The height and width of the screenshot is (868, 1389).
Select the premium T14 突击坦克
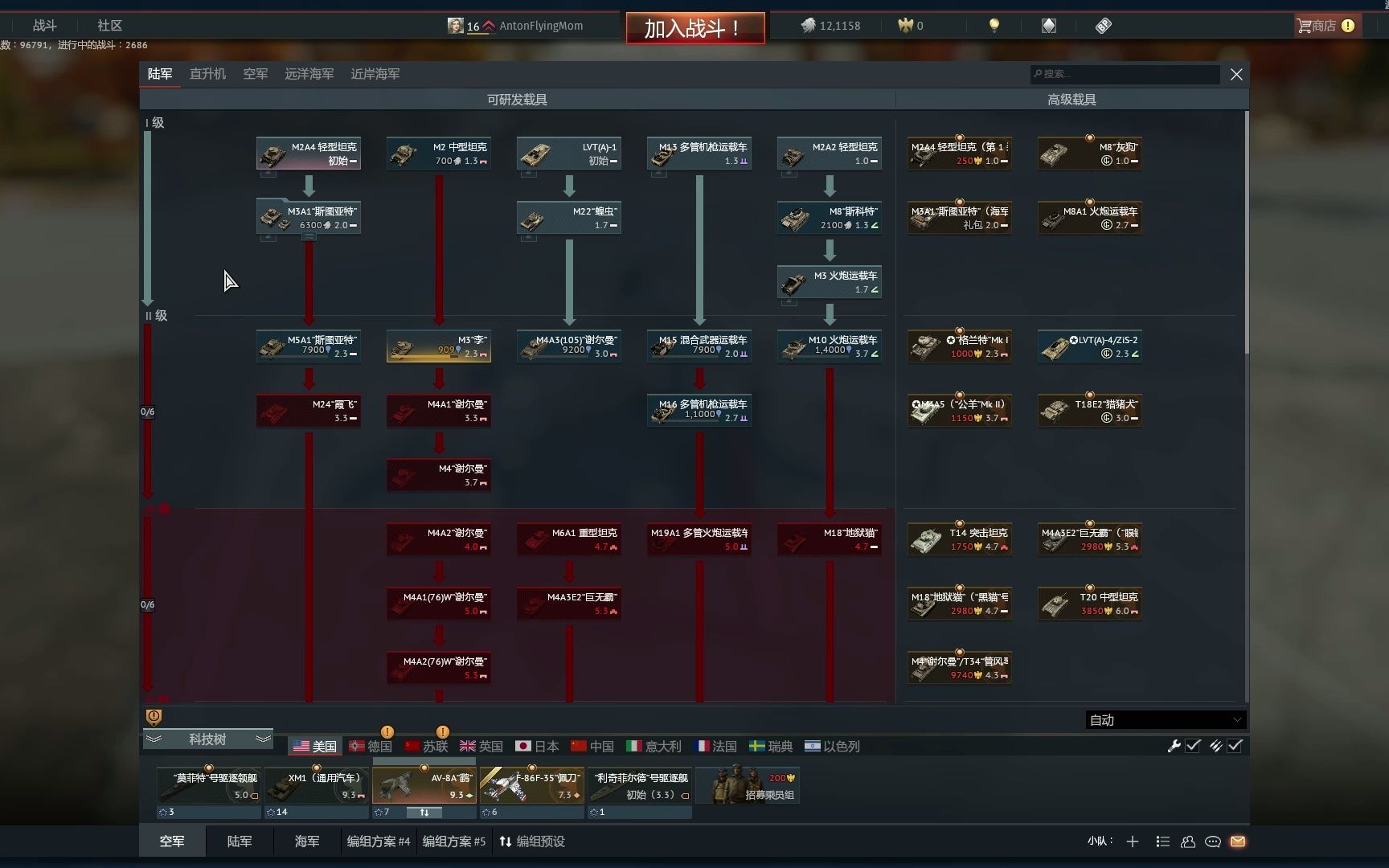pos(960,539)
